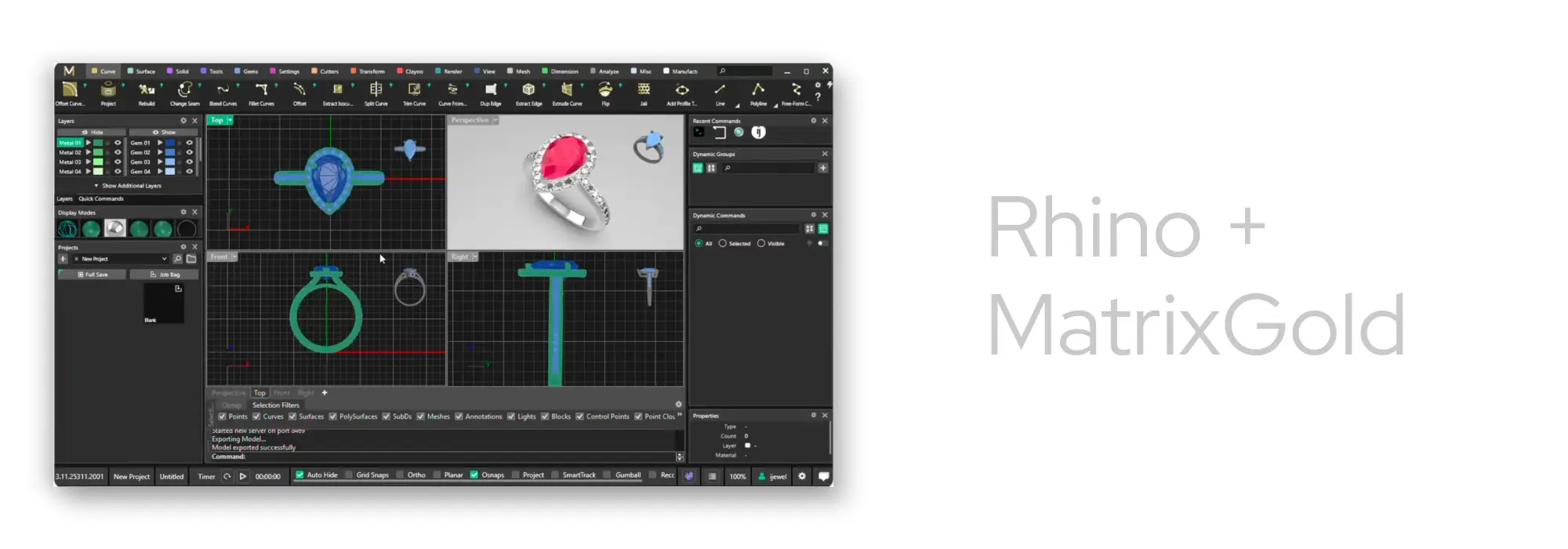The image size is (1568, 549).
Task: Expand more selection filters chevron
Action: (680, 415)
